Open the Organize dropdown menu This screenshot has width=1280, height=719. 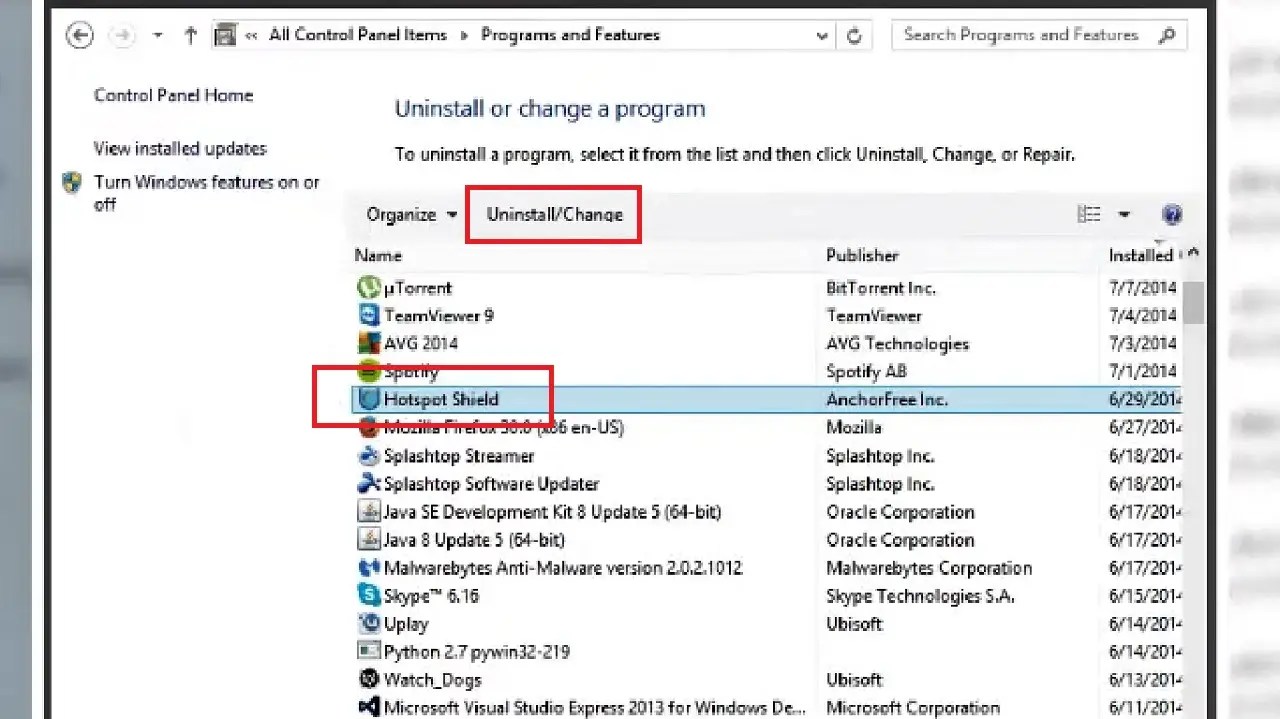pyautogui.click(x=411, y=214)
